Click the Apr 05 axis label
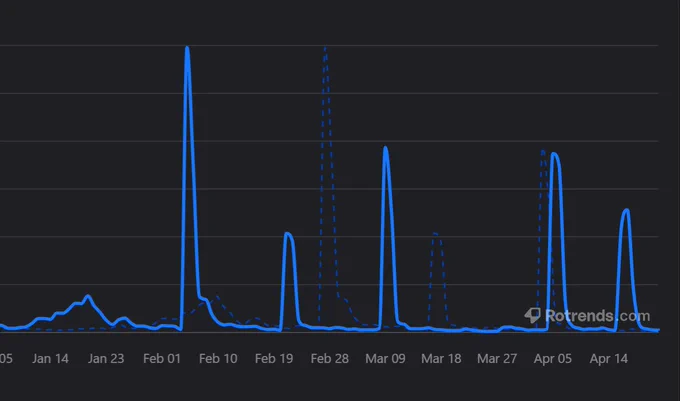680x401 pixels. (x=552, y=359)
